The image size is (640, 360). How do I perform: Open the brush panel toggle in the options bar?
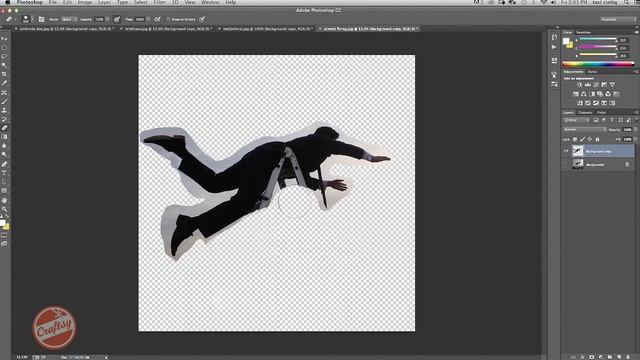41,19
